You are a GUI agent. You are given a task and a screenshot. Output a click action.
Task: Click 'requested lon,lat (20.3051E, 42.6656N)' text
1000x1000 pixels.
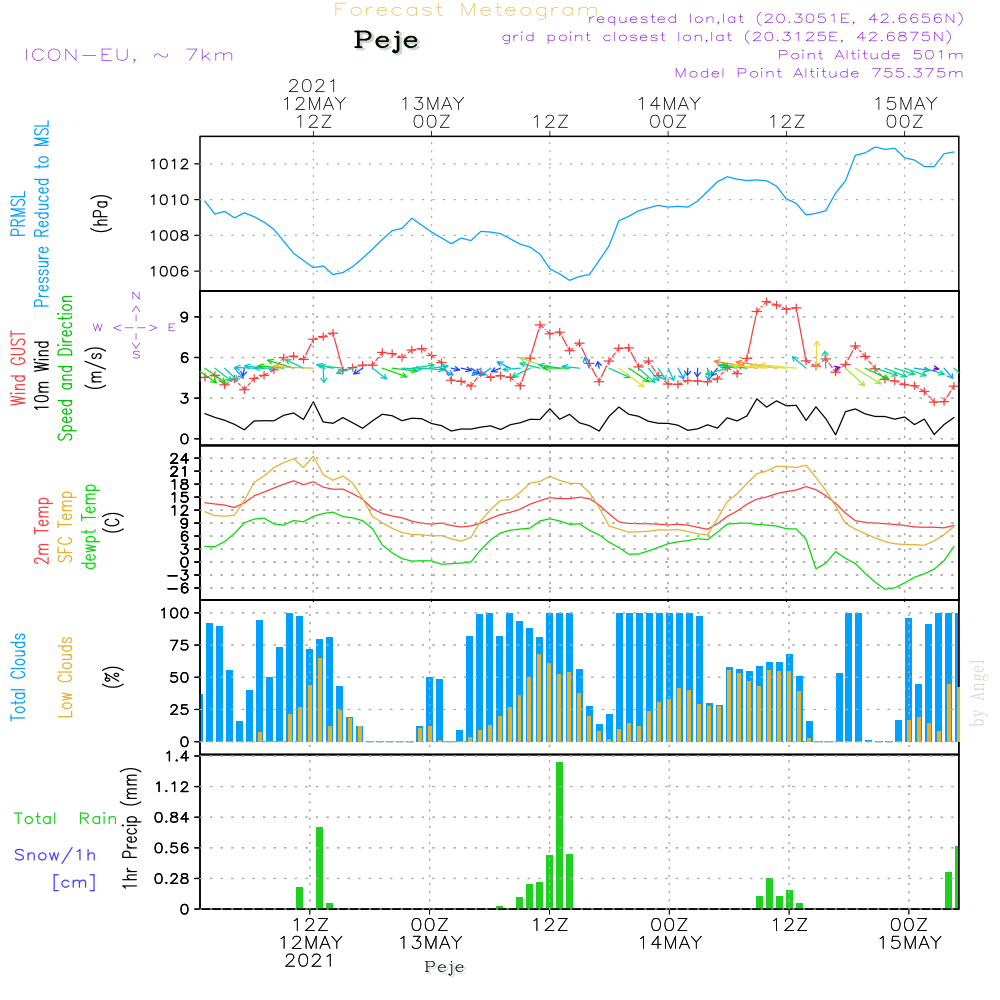776,18
